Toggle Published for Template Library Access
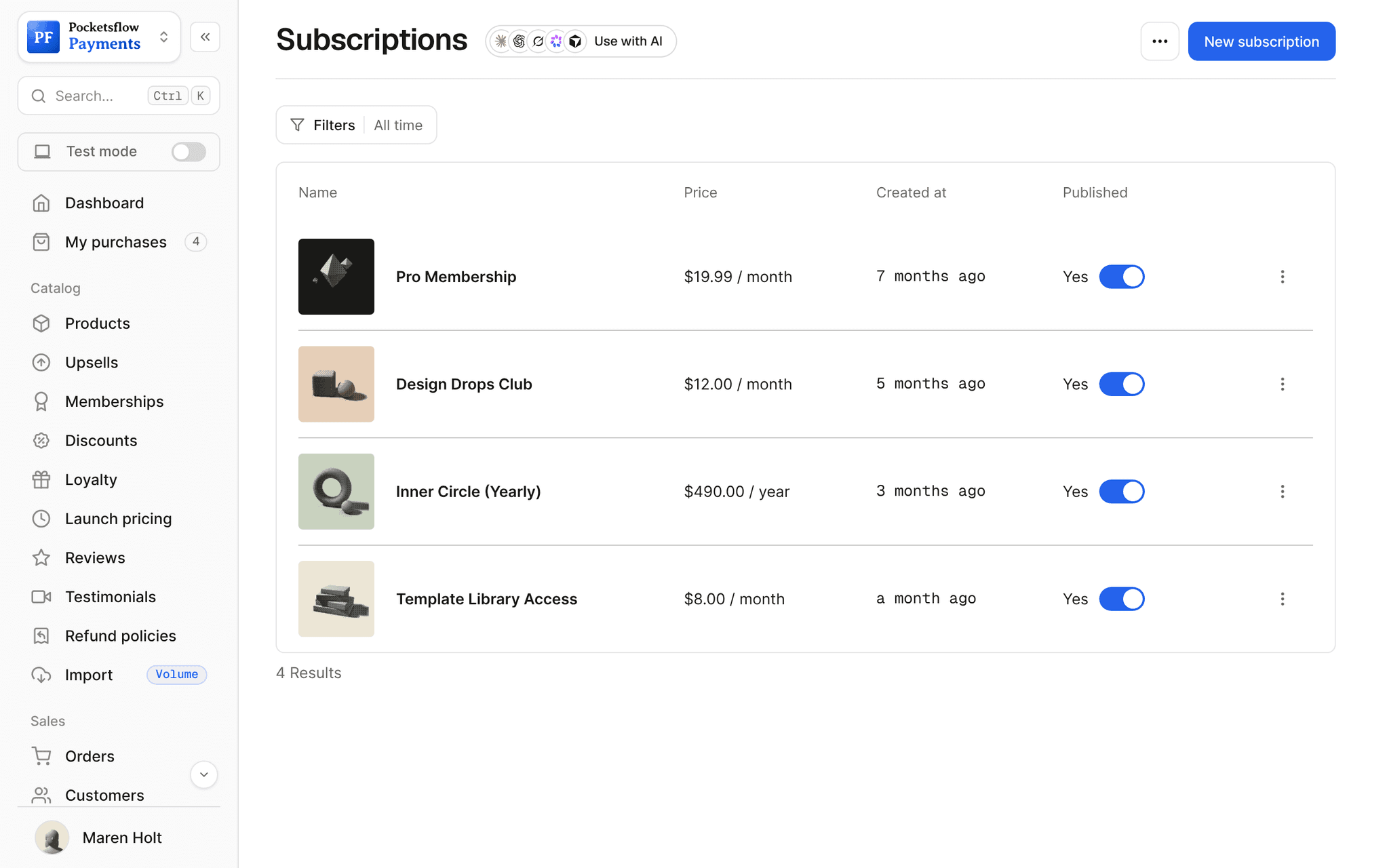Image resolution: width=1389 pixels, height=868 pixels. (1122, 599)
